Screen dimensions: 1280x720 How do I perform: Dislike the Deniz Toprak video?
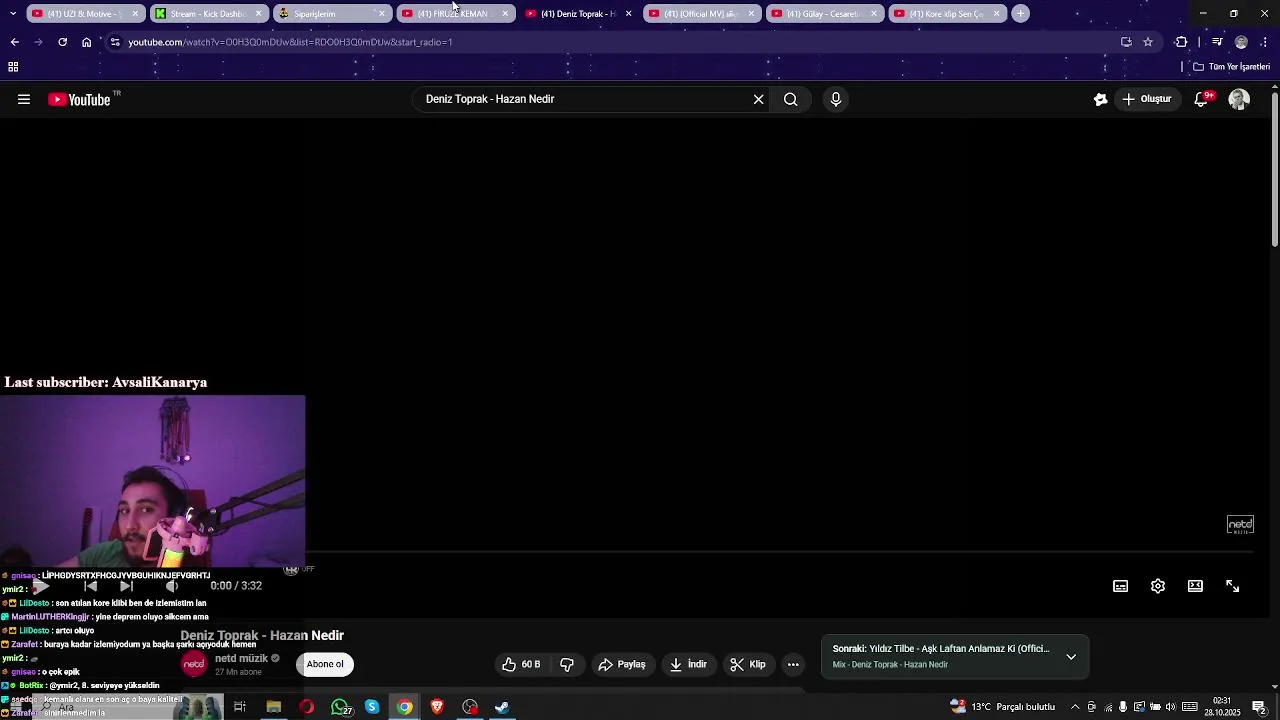coord(567,664)
